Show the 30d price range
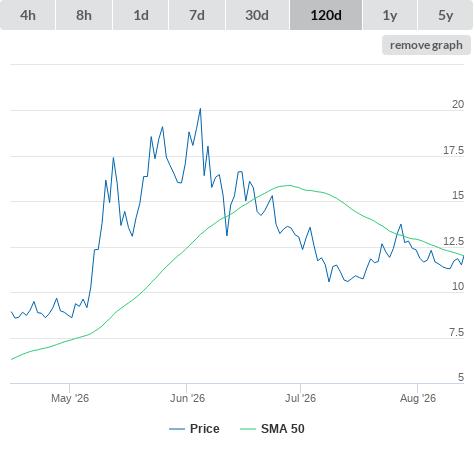 point(257,15)
